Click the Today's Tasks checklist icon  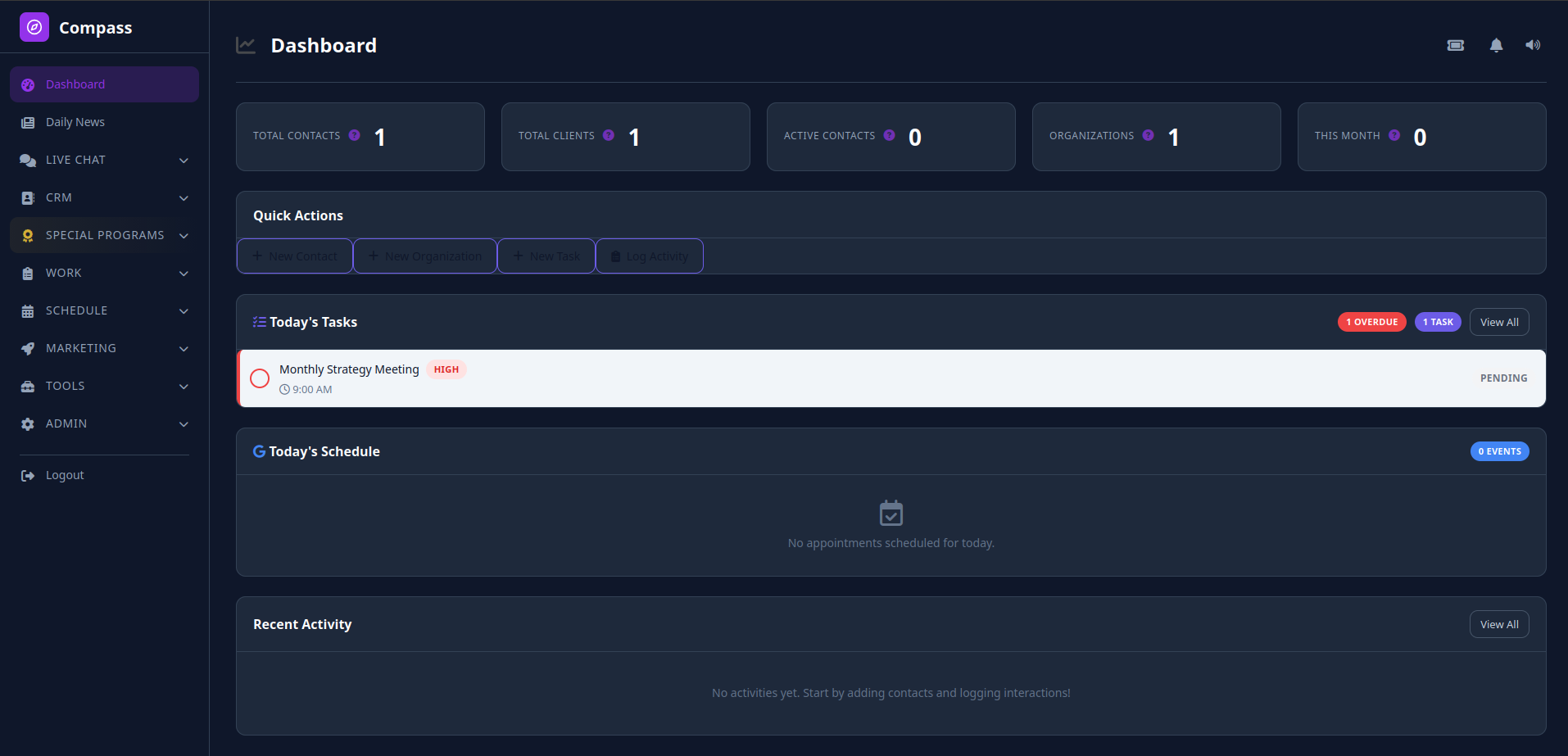click(259, 321)
